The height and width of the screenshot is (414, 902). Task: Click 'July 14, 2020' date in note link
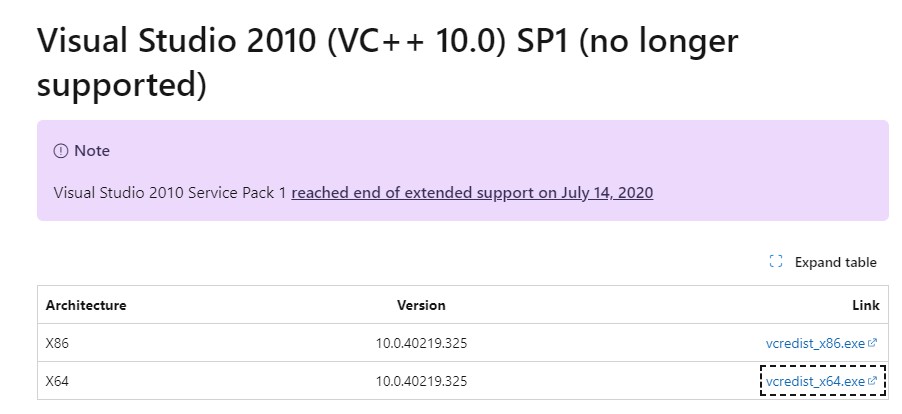[607, 193]
